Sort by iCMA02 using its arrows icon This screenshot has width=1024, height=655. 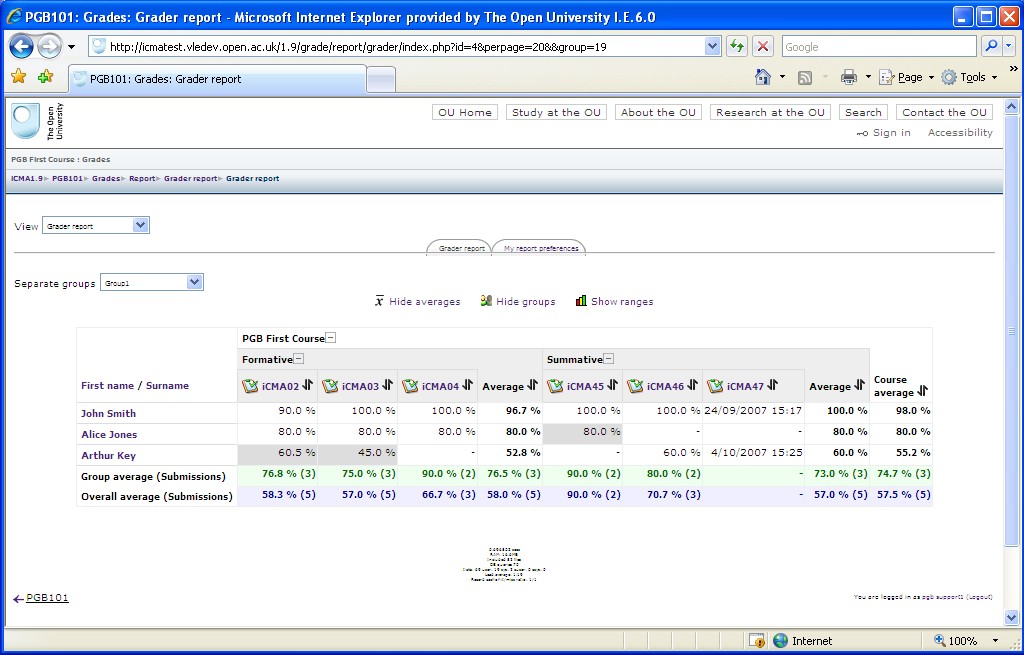[308, 385]
